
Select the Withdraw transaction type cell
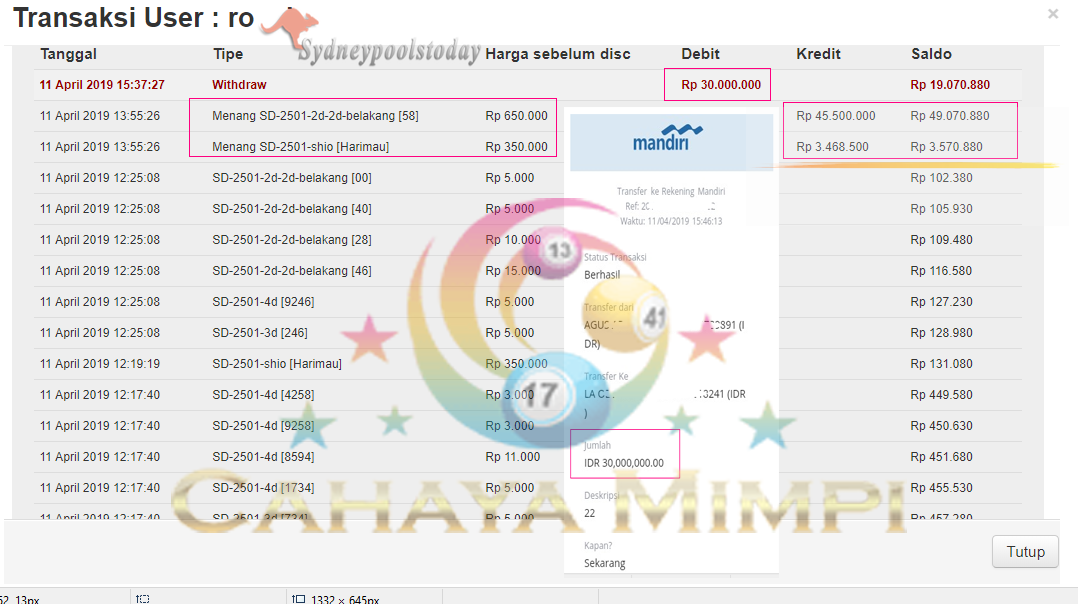point(239,85)
